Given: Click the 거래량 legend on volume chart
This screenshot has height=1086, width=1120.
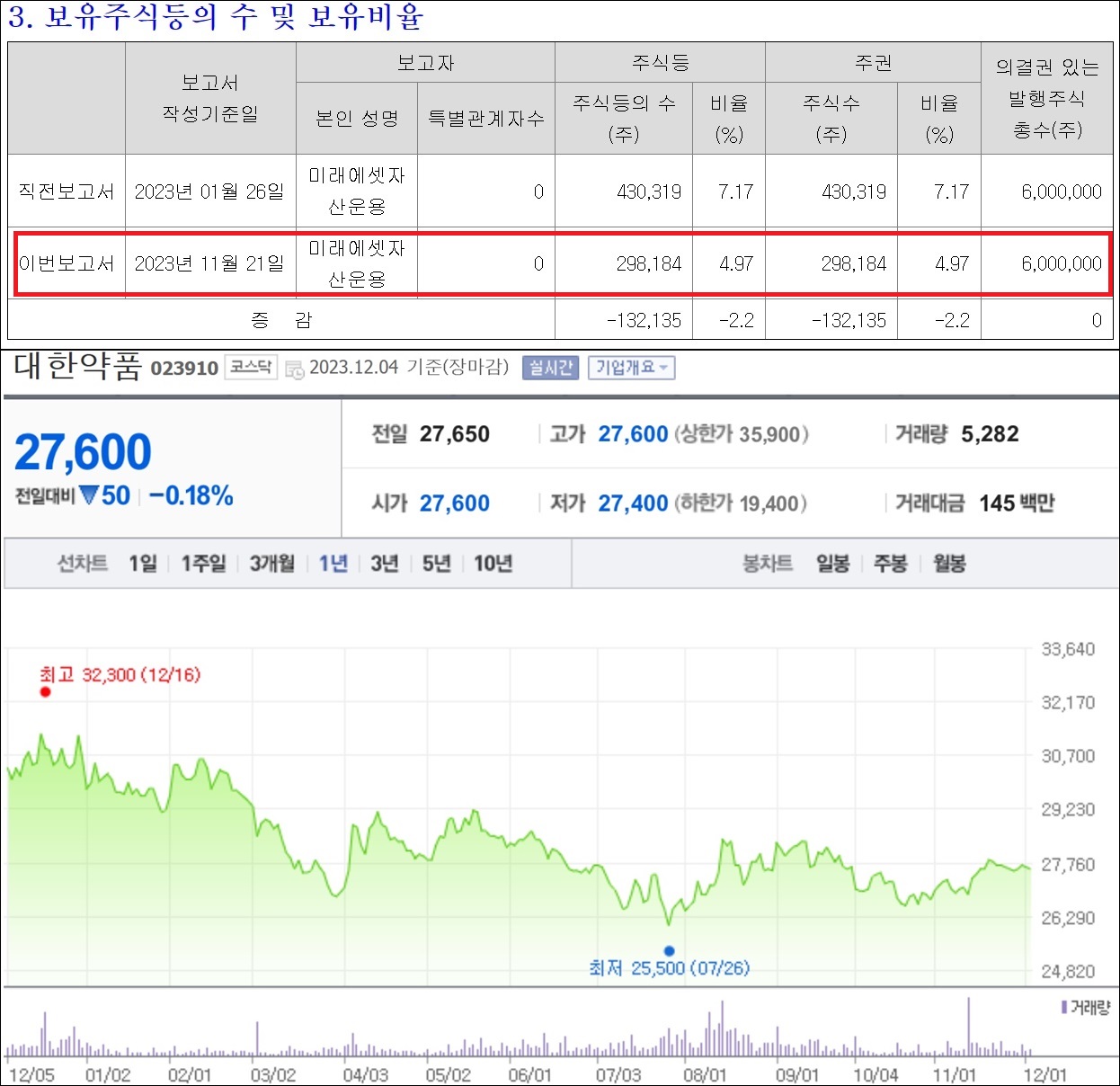Looking at the screenshot, I should [1085, 1008].
